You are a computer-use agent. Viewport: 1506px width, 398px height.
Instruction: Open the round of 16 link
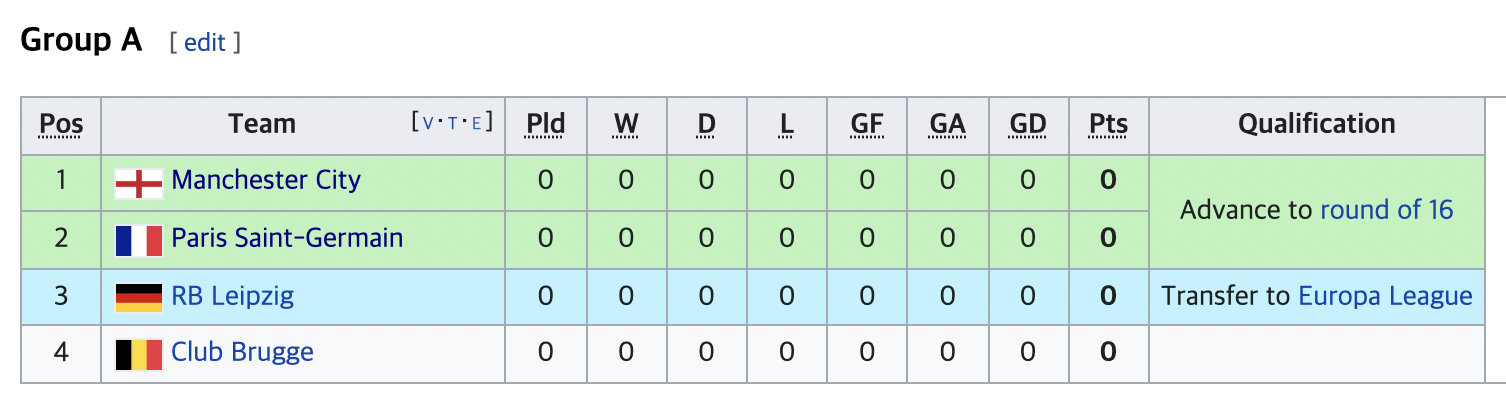pos(1387,210)
